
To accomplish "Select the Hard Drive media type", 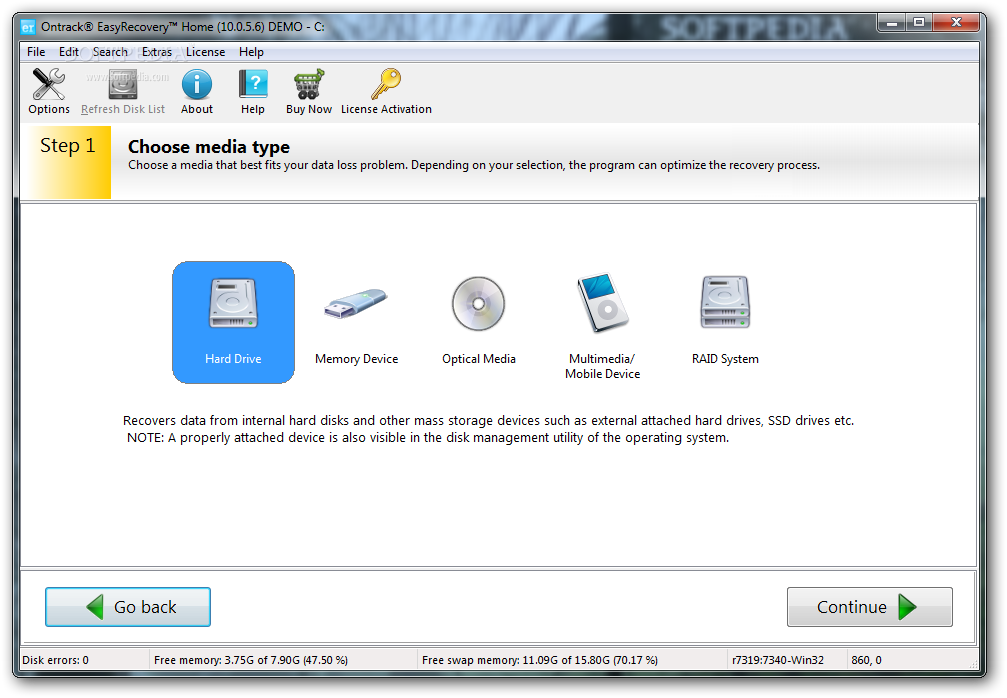I will tap(233, 322).
